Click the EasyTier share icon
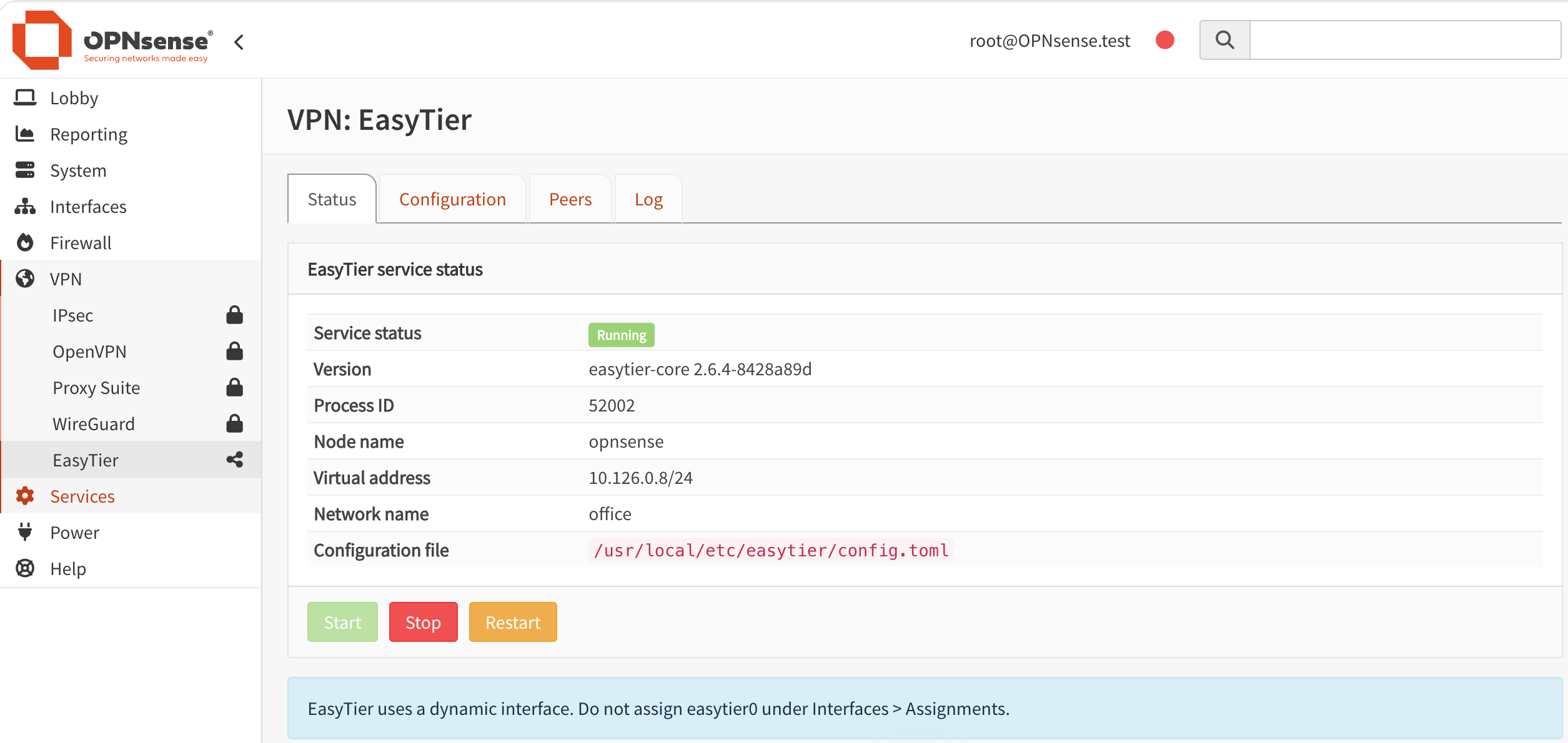Image resolution: width=1568 pixels, height=743 pixels. click(235, 460)
